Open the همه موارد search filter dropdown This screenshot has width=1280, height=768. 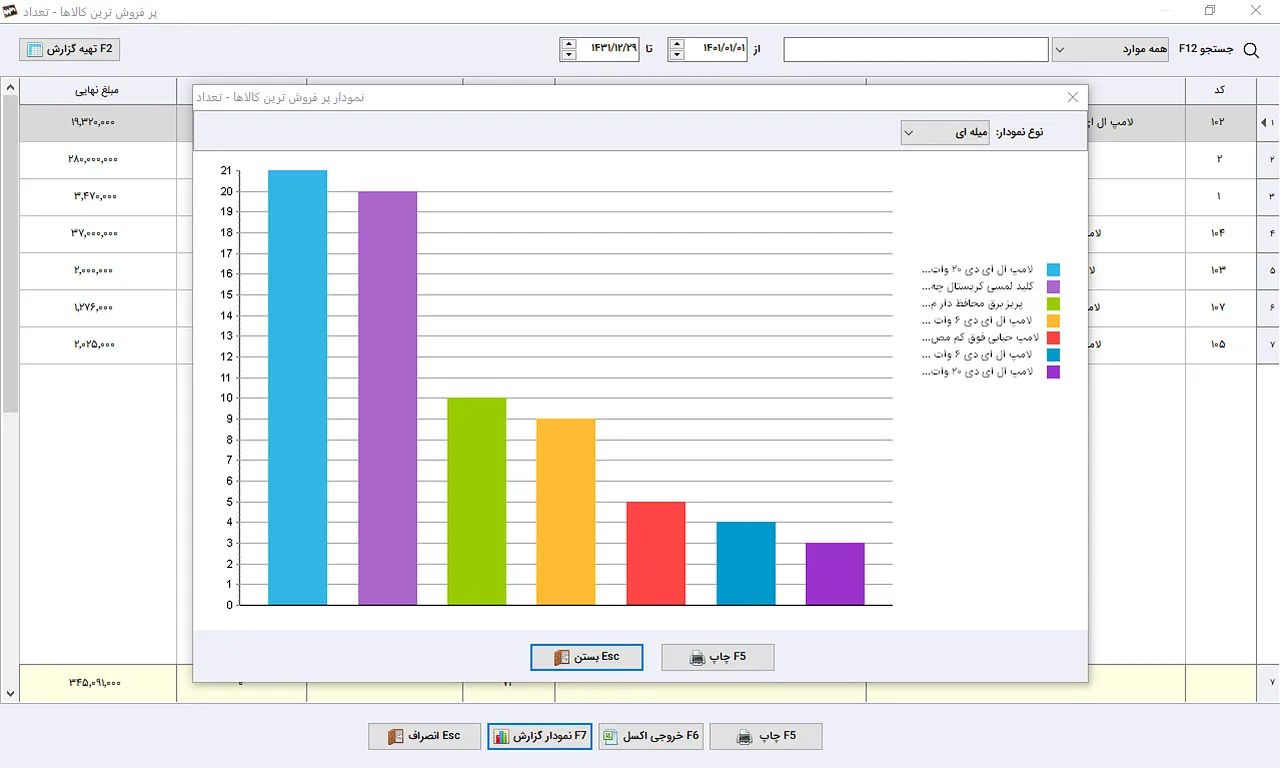point(1110,49)
